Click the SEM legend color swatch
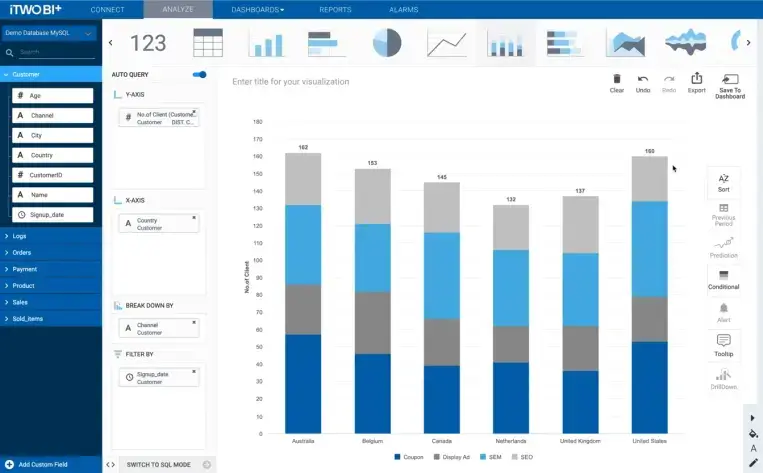 click(483, 456)
